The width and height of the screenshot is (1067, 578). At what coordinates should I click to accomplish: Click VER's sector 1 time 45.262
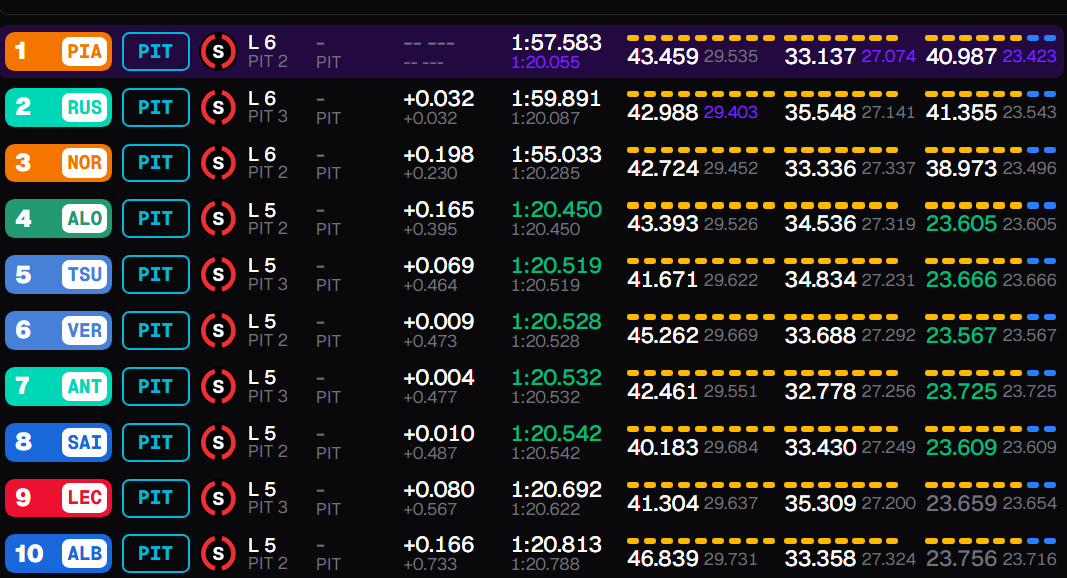(663, 336)
